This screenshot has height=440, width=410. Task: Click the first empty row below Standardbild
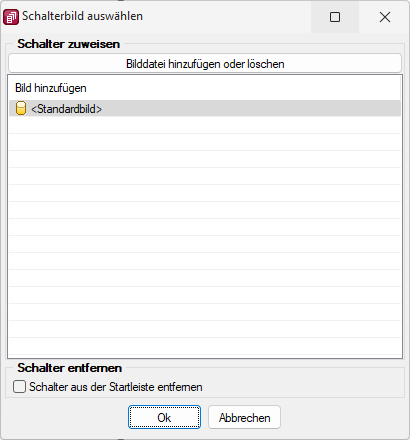205,125
